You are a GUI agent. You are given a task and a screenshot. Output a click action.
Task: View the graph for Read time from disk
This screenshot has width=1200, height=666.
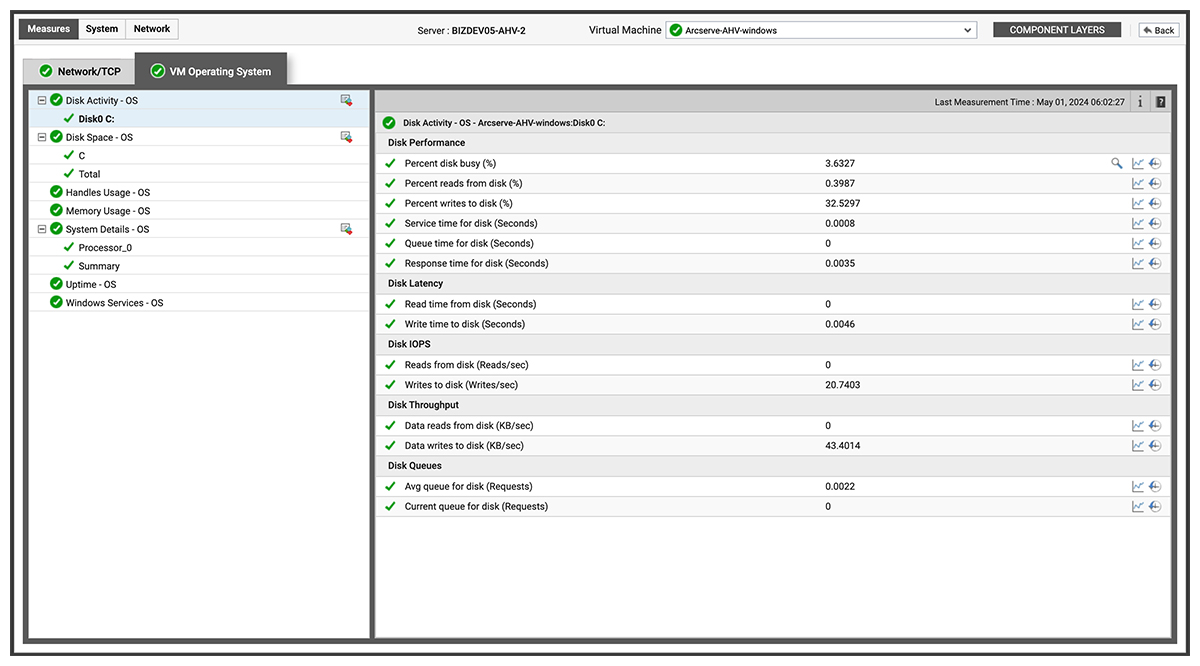[1138, 304]
